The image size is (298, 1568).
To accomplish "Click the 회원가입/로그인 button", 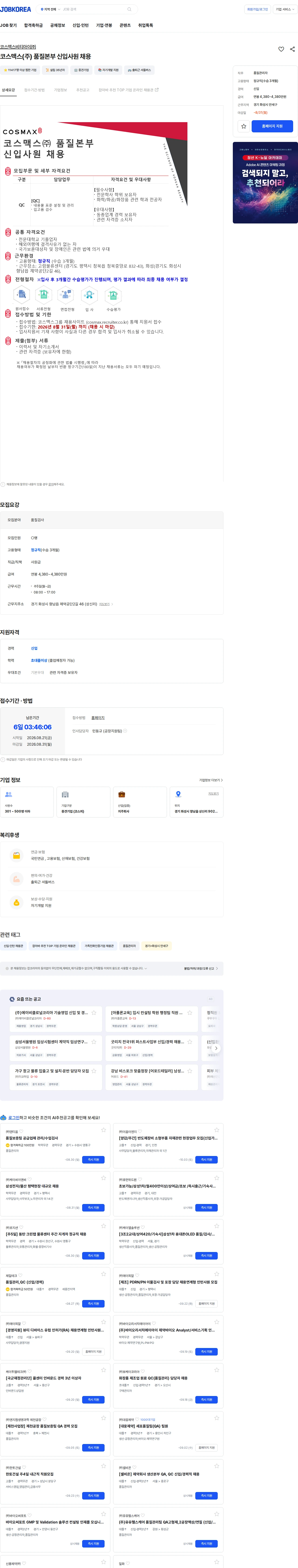I will click(x=257, y=9).
